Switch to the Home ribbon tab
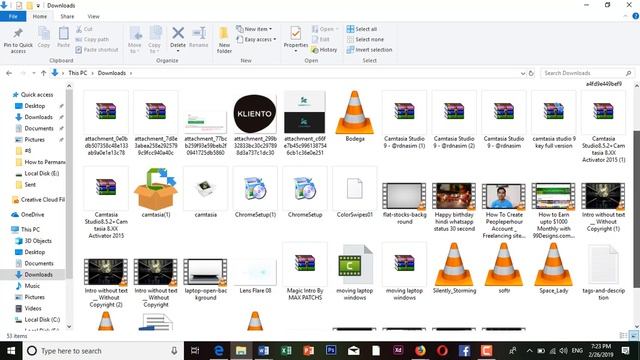Screen dimensions: 640x360 [x=40, y=16]
